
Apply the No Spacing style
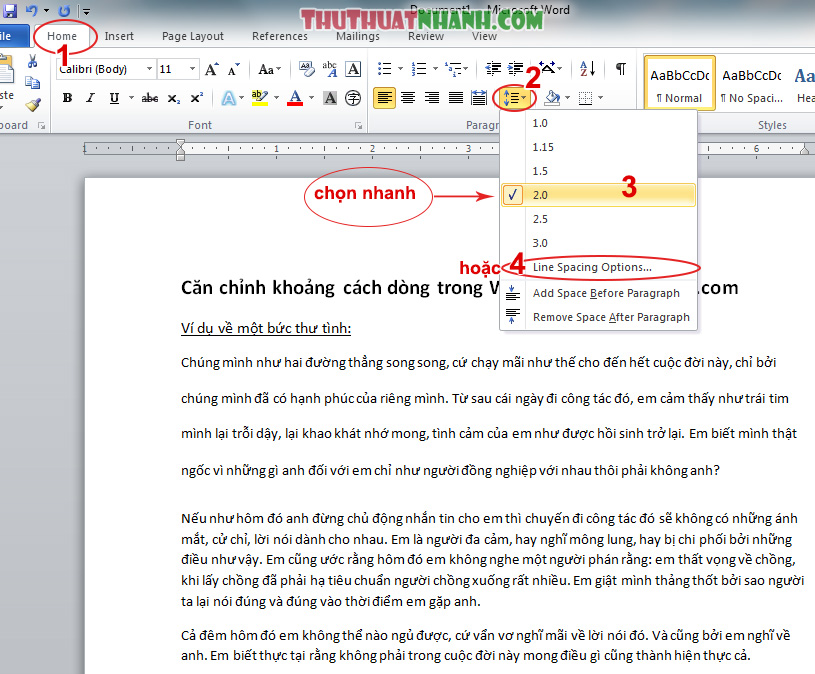tap(752, 83)
